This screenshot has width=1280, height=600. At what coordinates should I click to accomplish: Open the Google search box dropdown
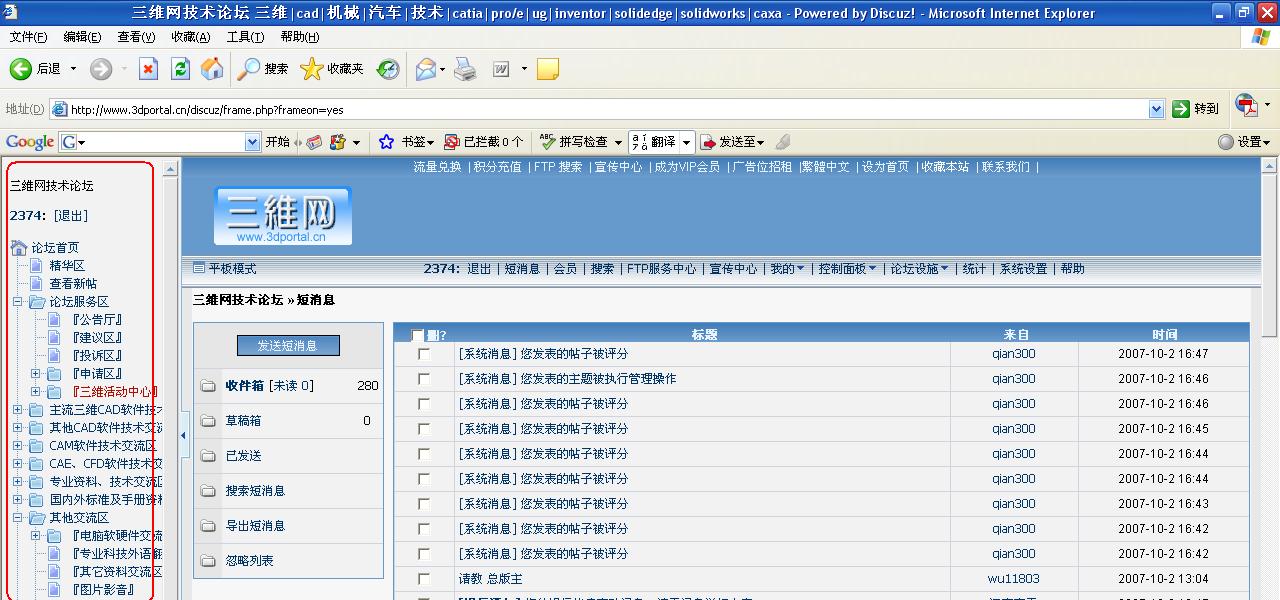[252, 142]
